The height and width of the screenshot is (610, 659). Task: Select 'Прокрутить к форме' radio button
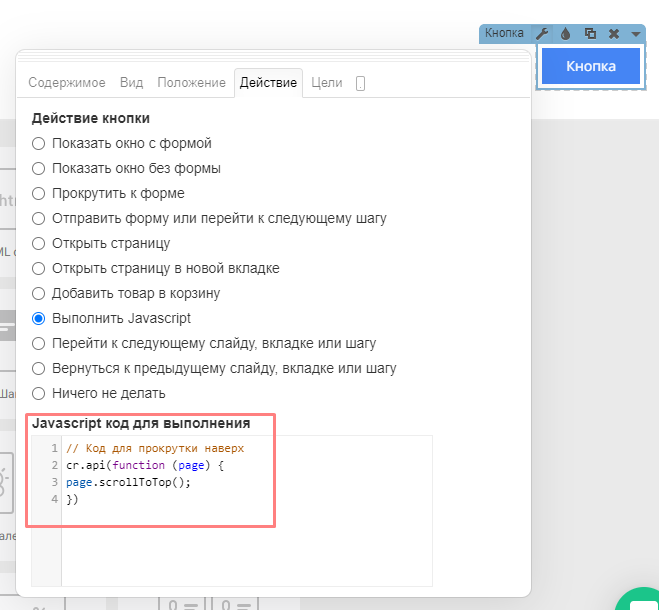[39, 193]
